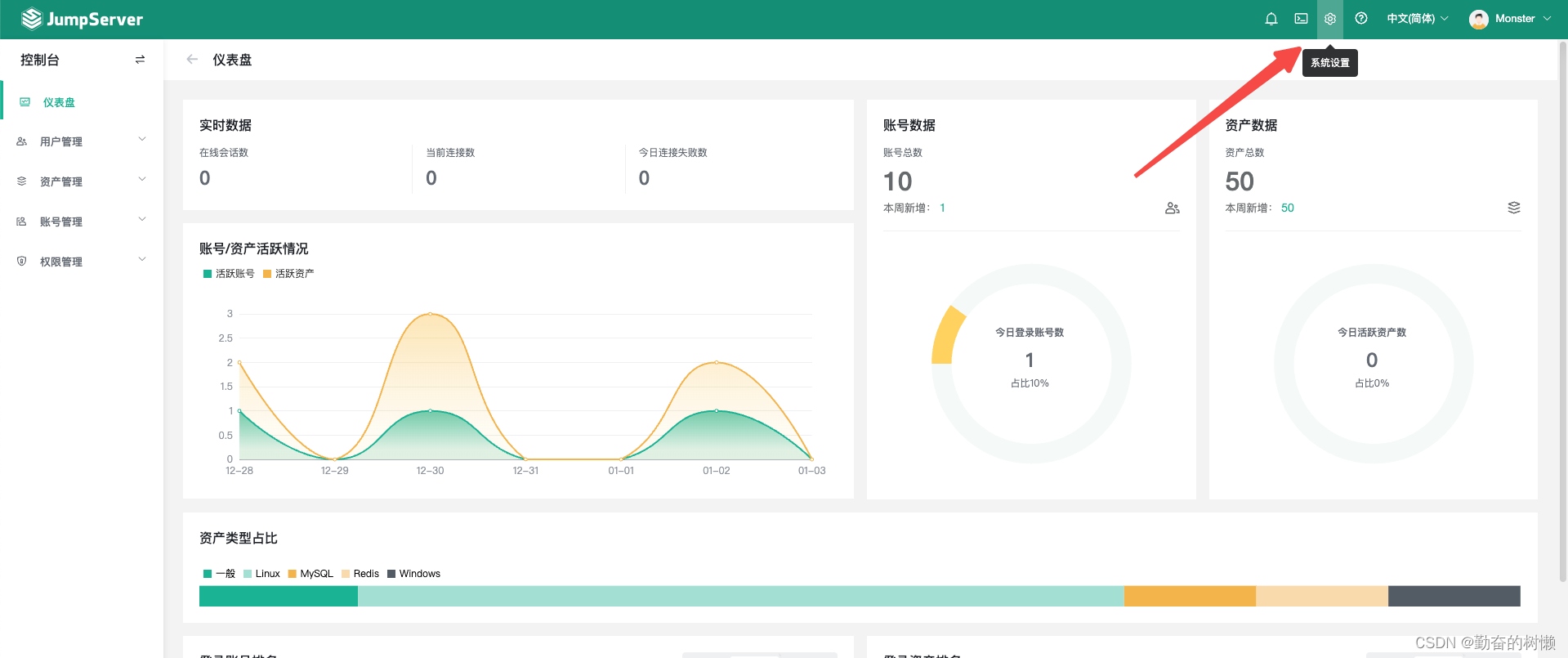
Task: Click the 12-30 peak chart point
Action: [x=431, y=314]
